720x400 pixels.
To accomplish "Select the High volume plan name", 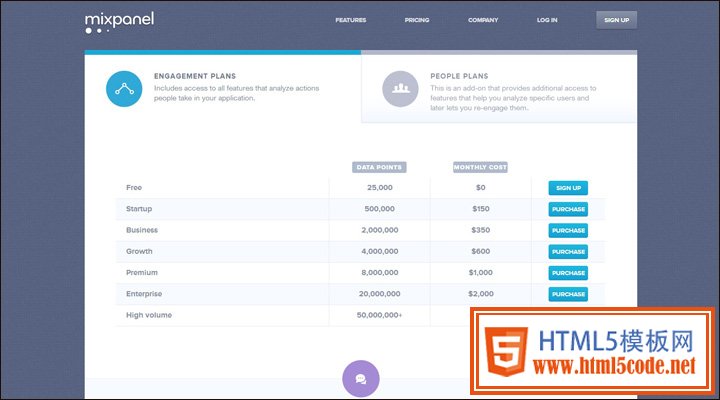I will (x=149, y=315).
